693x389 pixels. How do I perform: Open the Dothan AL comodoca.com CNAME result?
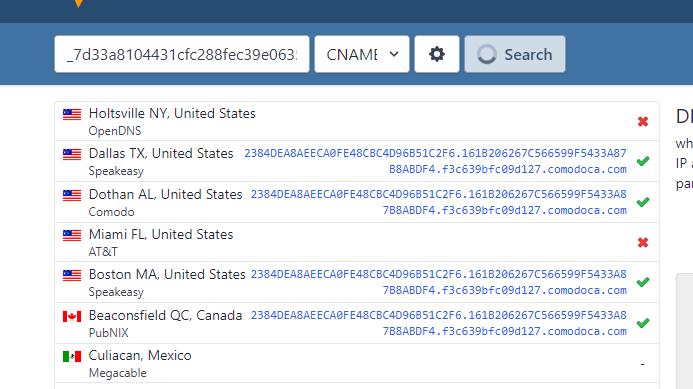438,202
